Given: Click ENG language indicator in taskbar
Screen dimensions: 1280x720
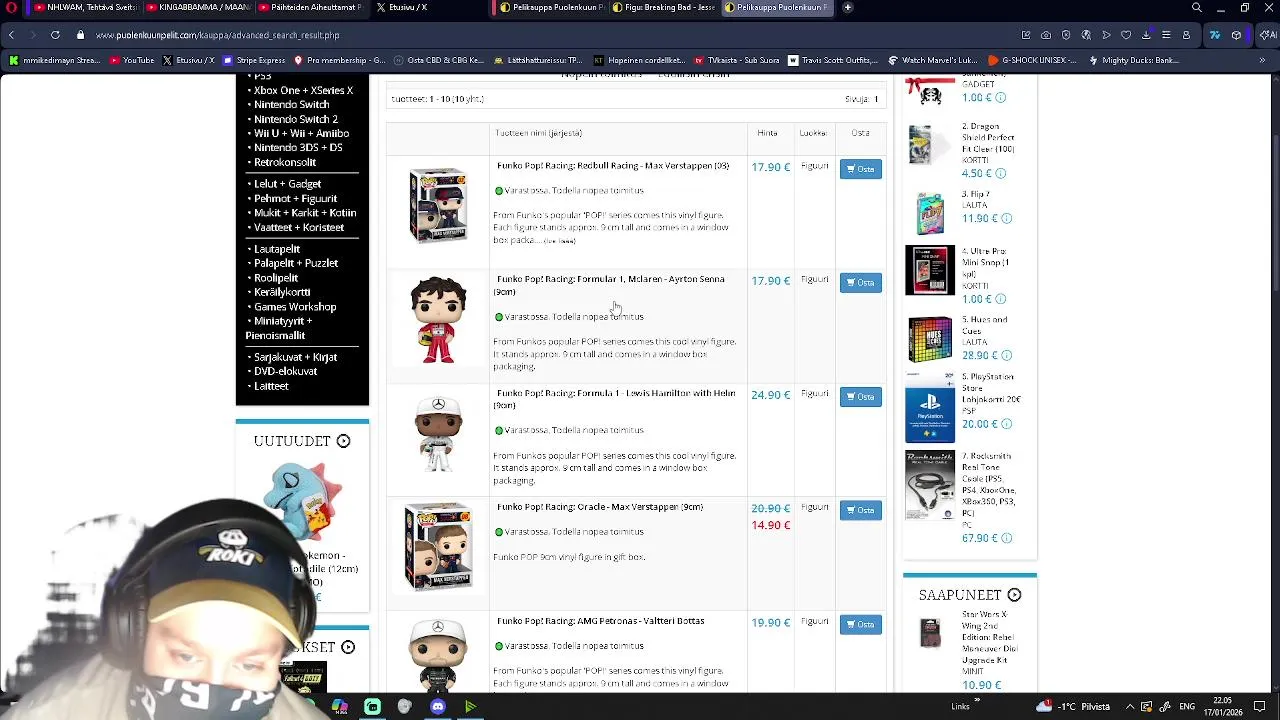Looking at the screenshot, I should 1187,707.
